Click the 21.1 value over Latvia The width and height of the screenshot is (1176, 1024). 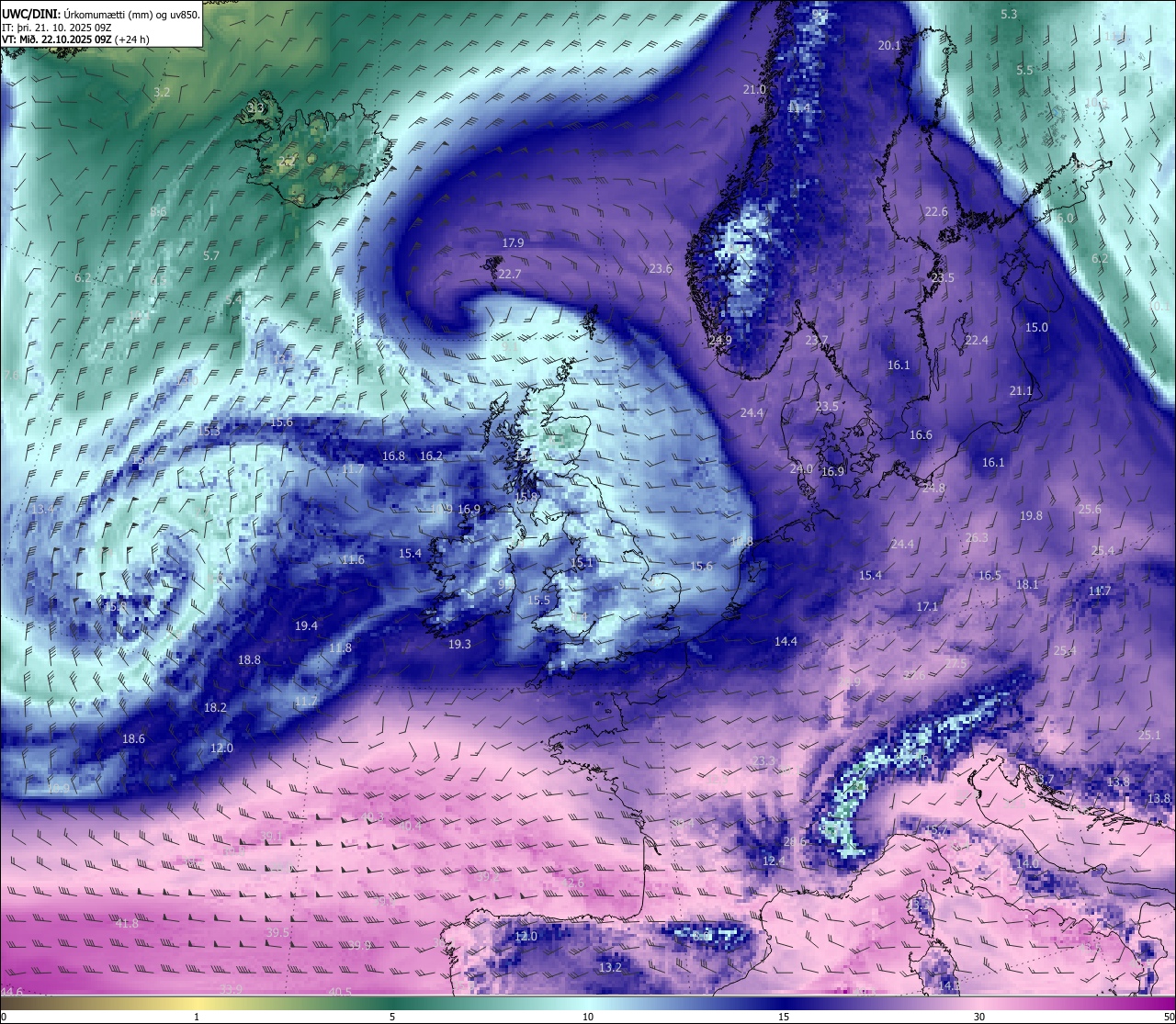click(1021, 390)
